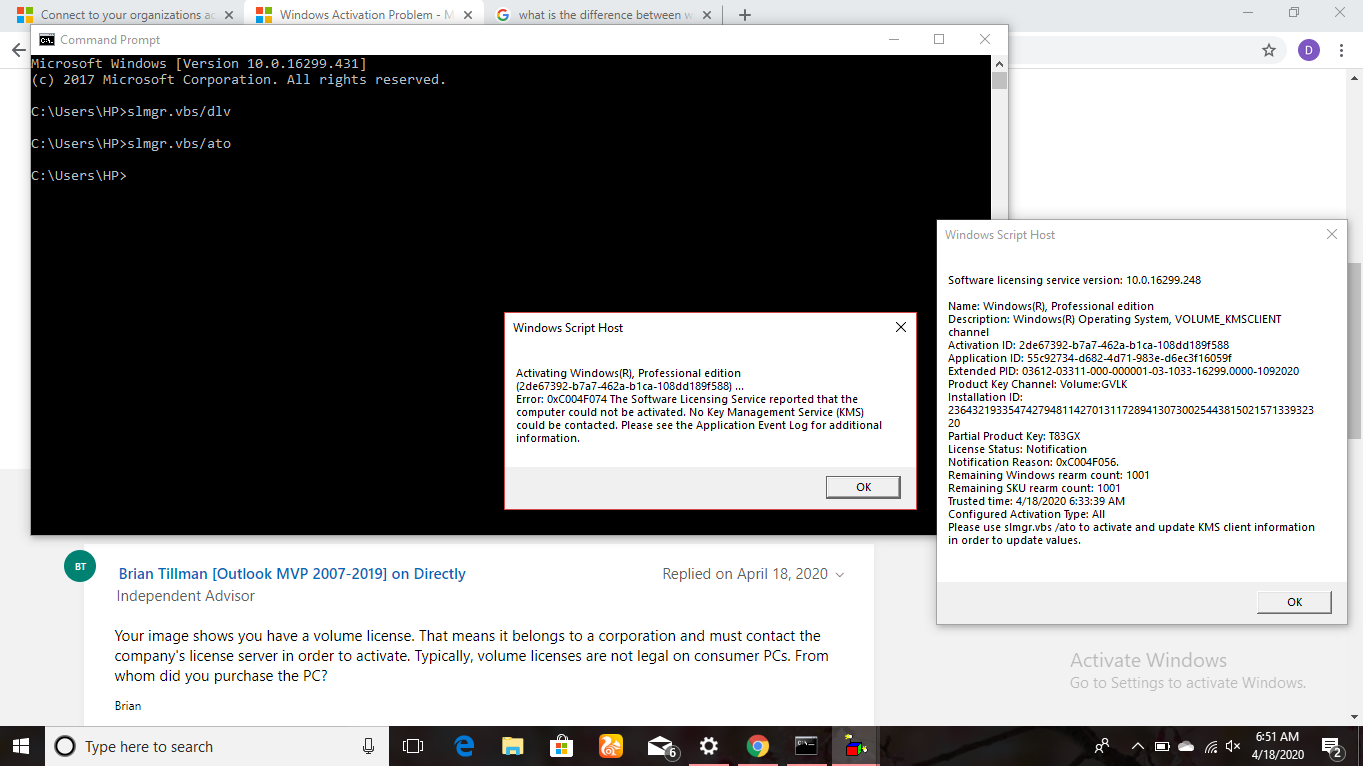Open Settings gear icon on taskbar

[x=709, y=746]
